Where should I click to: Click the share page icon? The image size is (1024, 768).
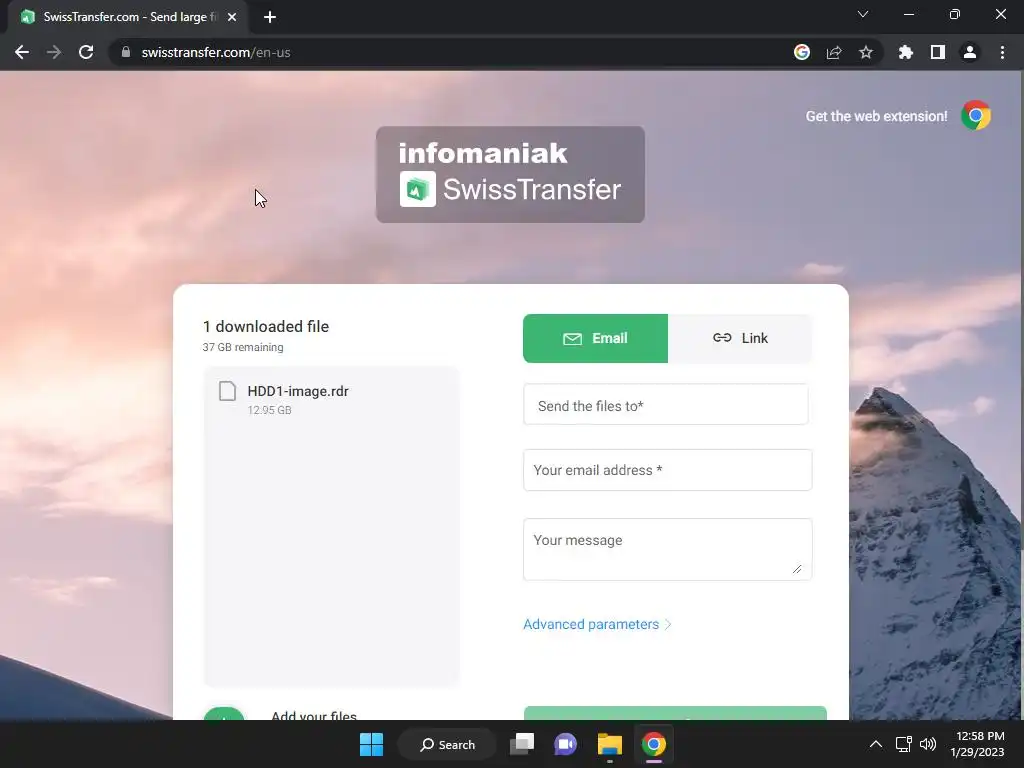point(834,52)
